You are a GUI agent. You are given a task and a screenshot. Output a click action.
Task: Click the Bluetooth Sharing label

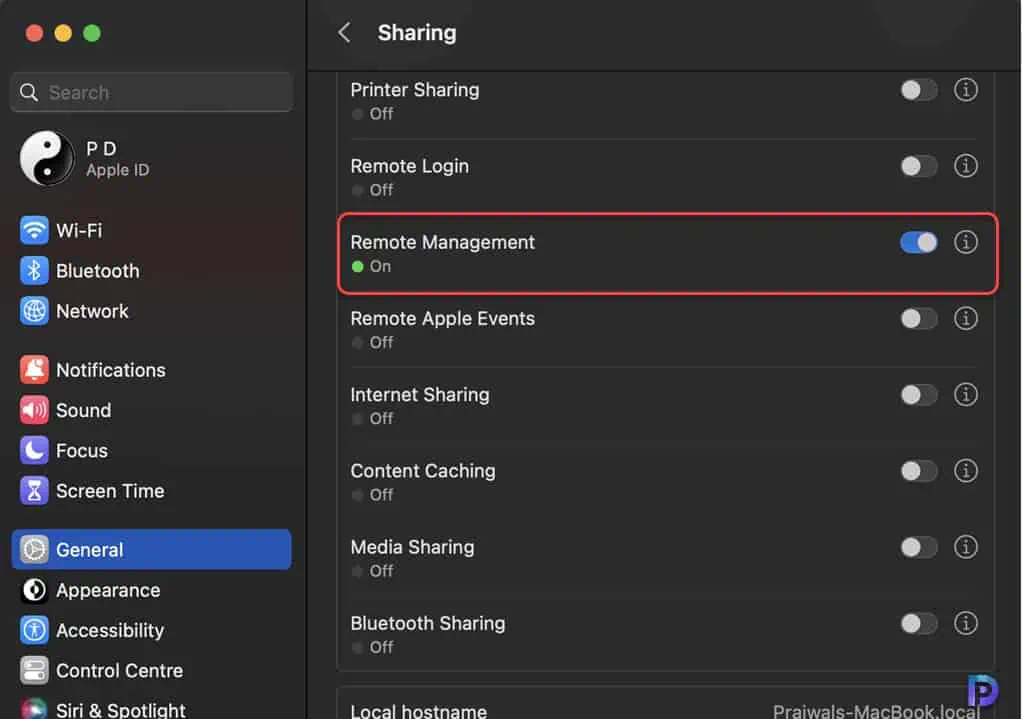(428, 624)
